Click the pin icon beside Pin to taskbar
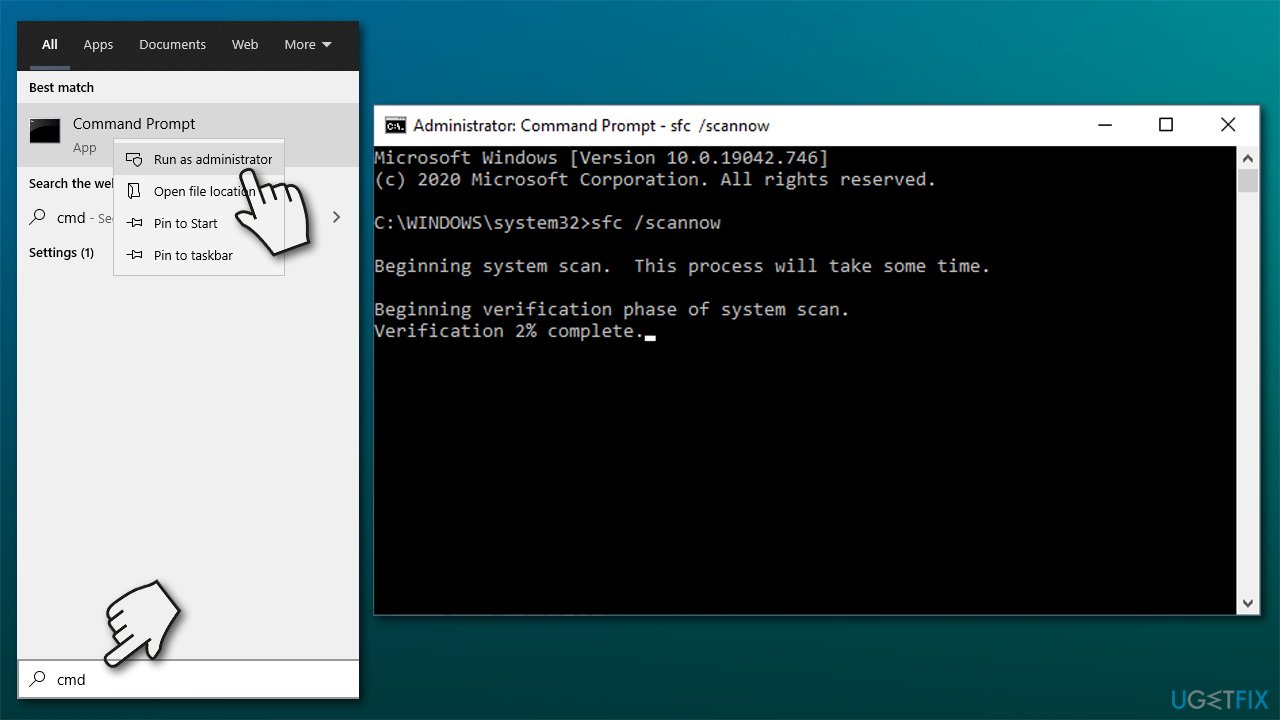Image resolution: width=1280 pixels, height=720 pixels. coord(134,256)
